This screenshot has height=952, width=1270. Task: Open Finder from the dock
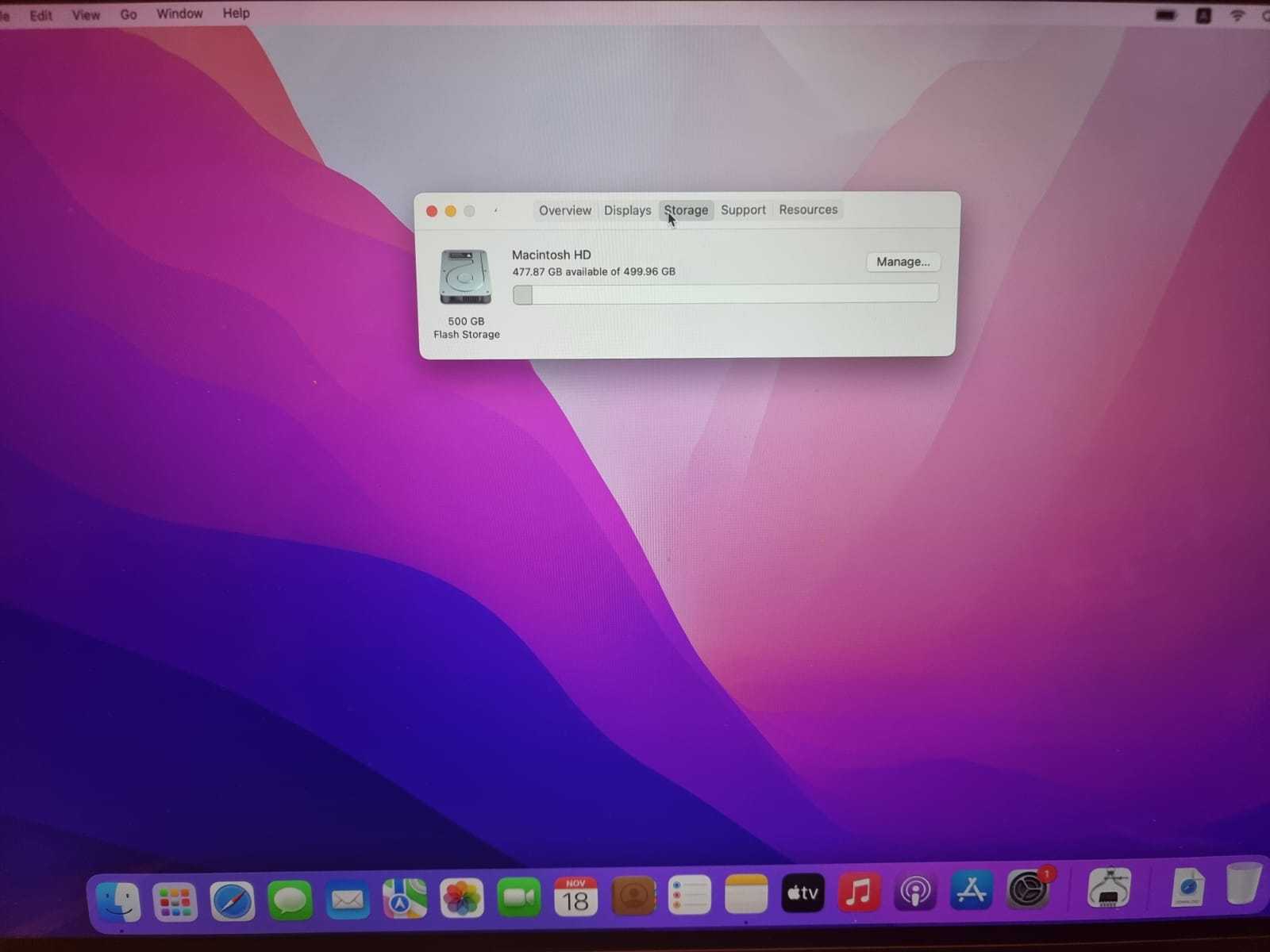118,901
